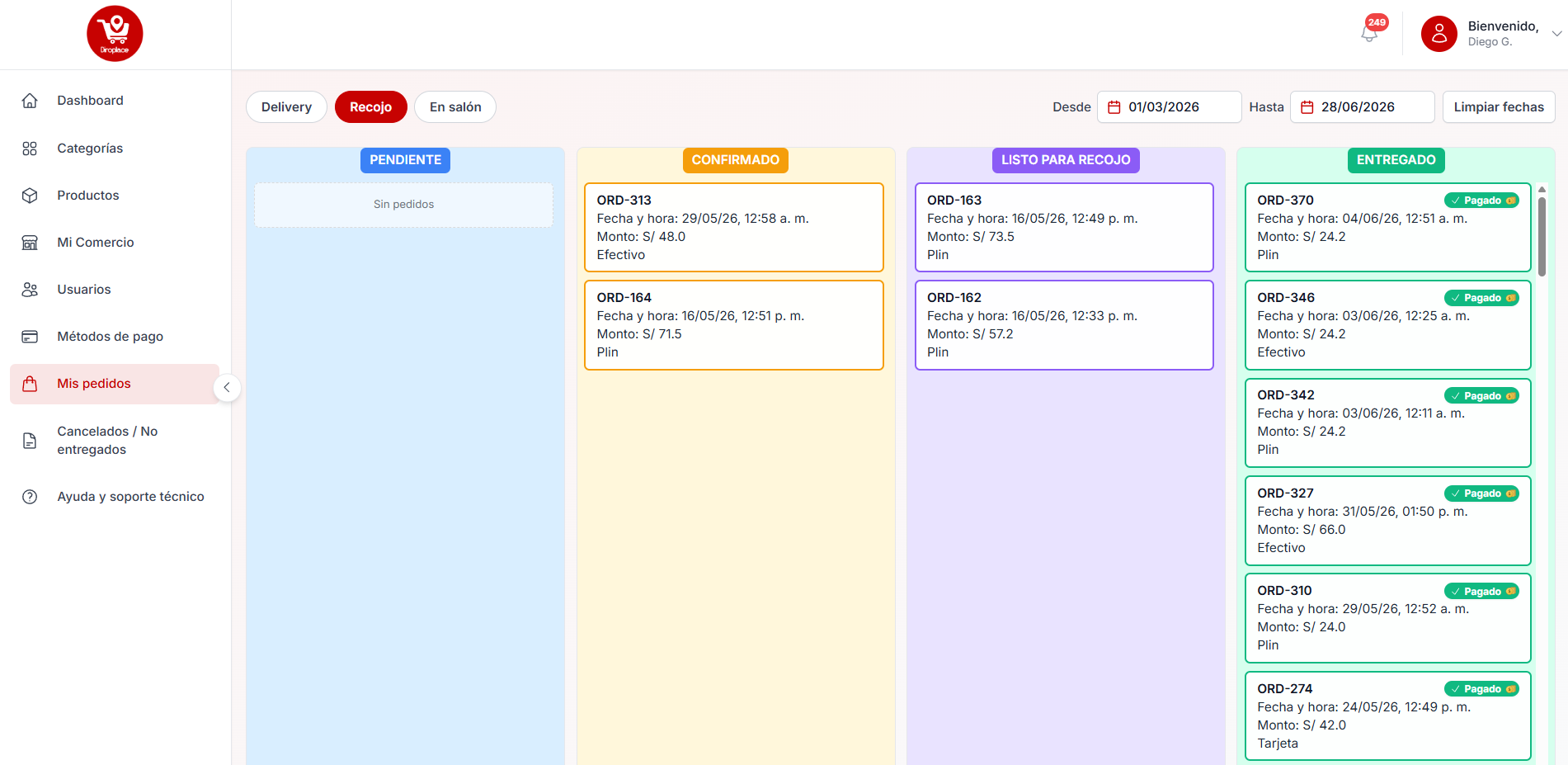Open notifications bell with 249 badge

click(x=1369, y=33)
